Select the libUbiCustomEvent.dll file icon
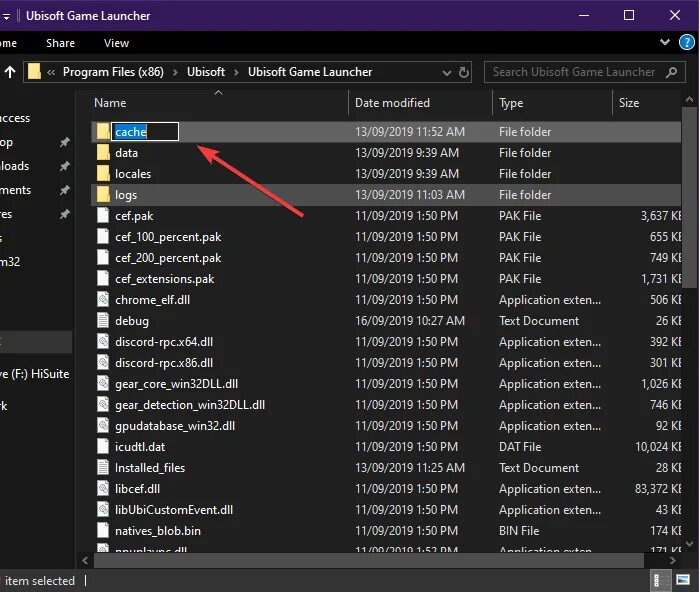This screenshot has height=592, width=700. point(103,509)
